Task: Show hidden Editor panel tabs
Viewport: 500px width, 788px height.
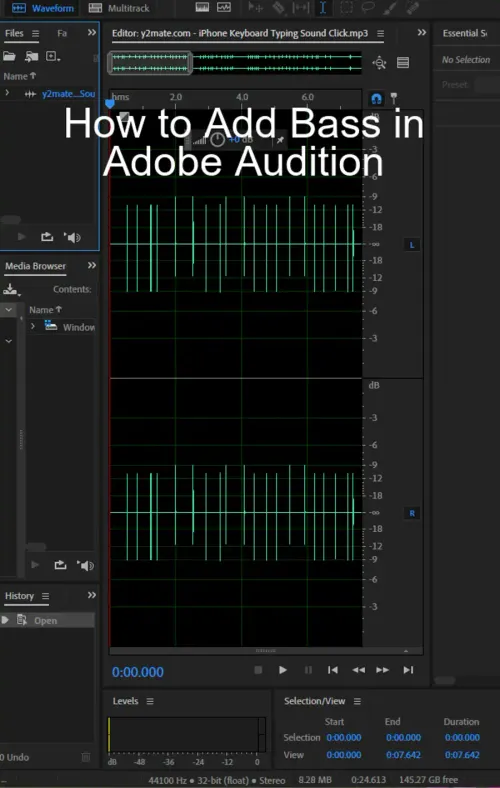Action: coord(422,33)
